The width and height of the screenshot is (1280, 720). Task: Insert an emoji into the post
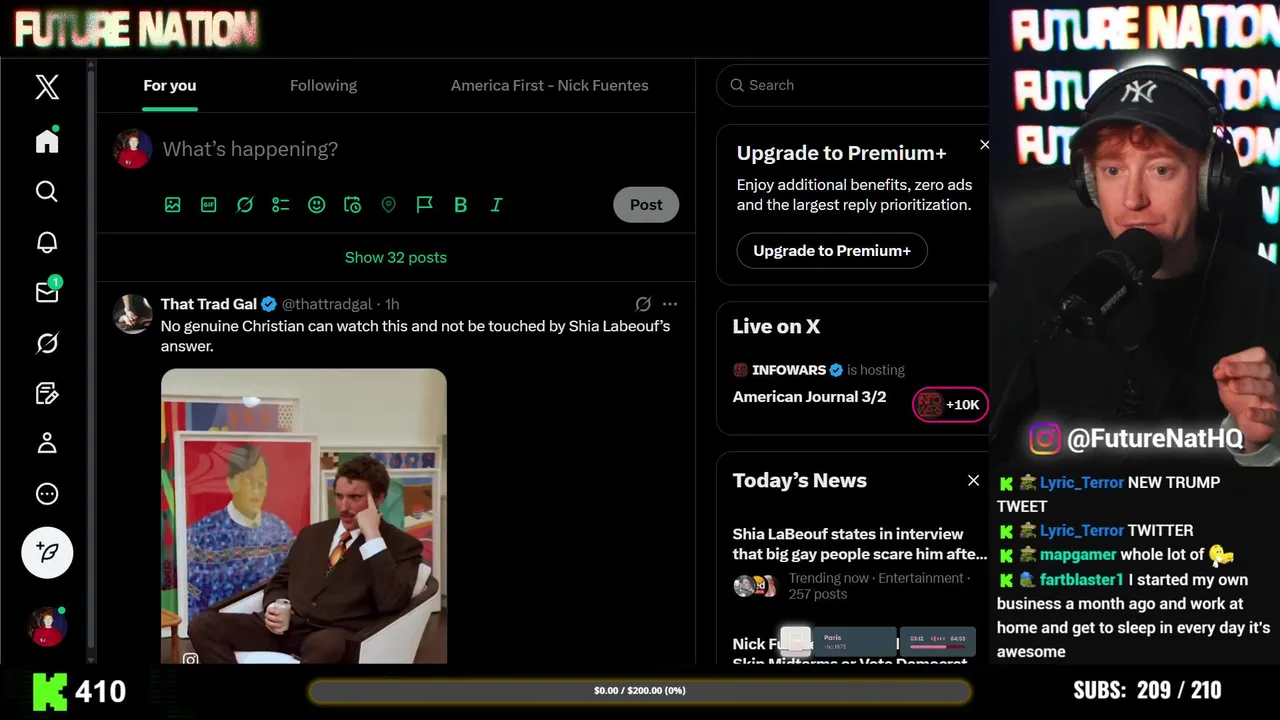click(317, 205)
